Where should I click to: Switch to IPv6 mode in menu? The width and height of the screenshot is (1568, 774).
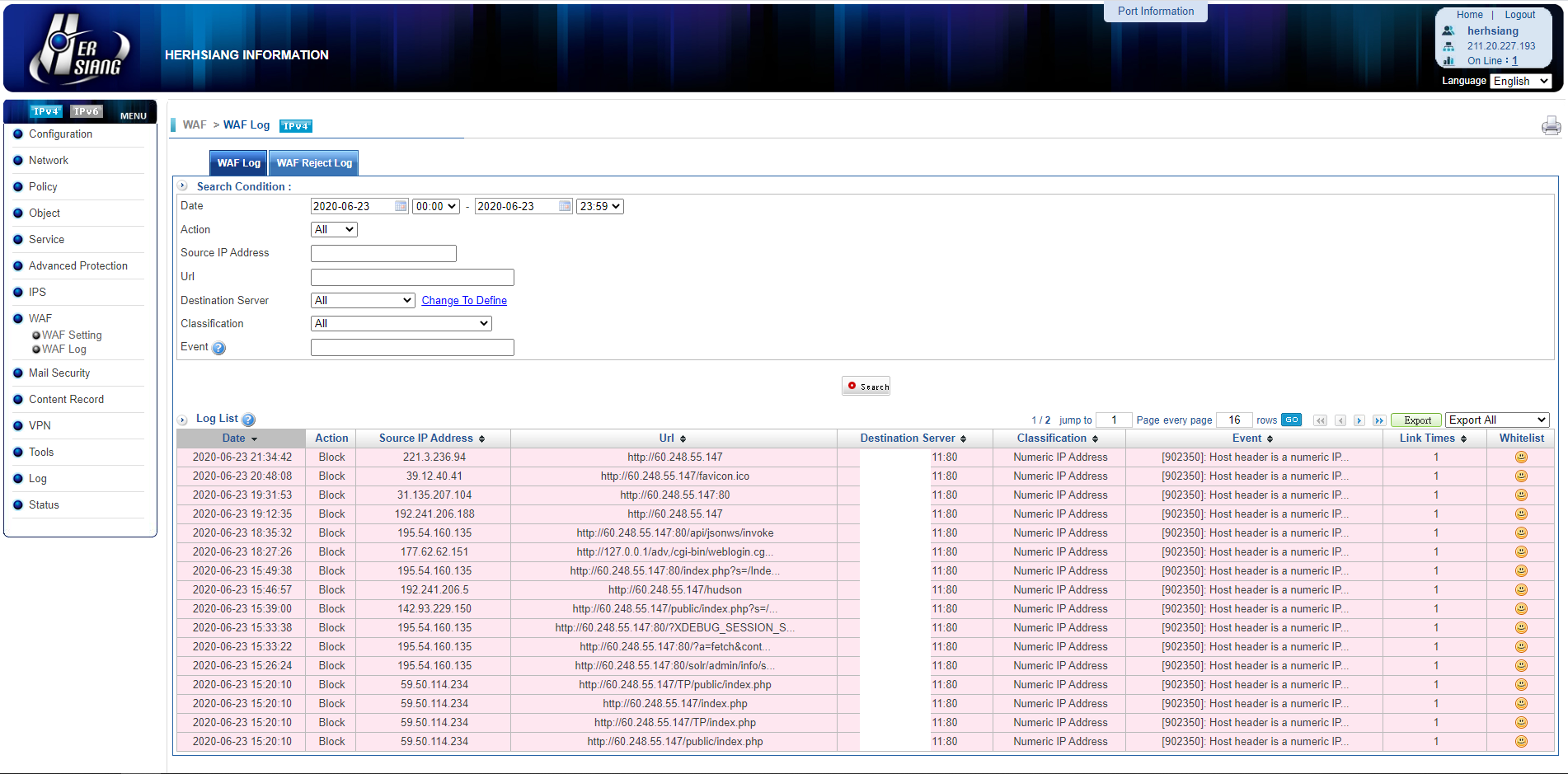pyautogui.click(x=86, y=111)
